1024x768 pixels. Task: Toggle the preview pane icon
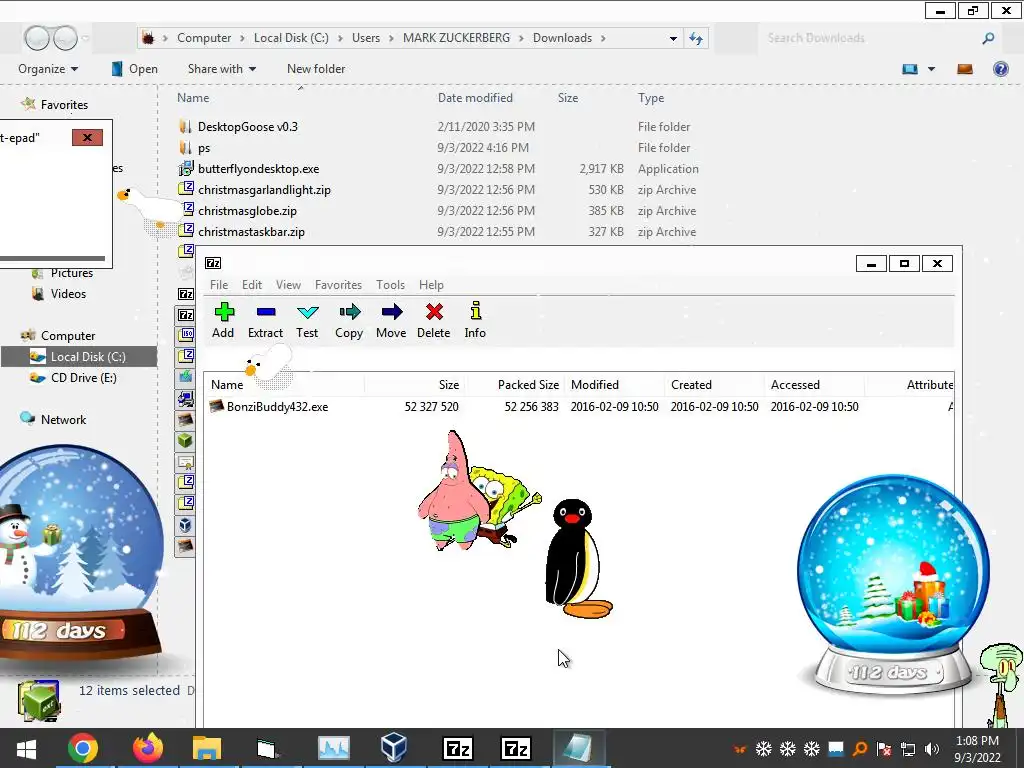point(965,69)
